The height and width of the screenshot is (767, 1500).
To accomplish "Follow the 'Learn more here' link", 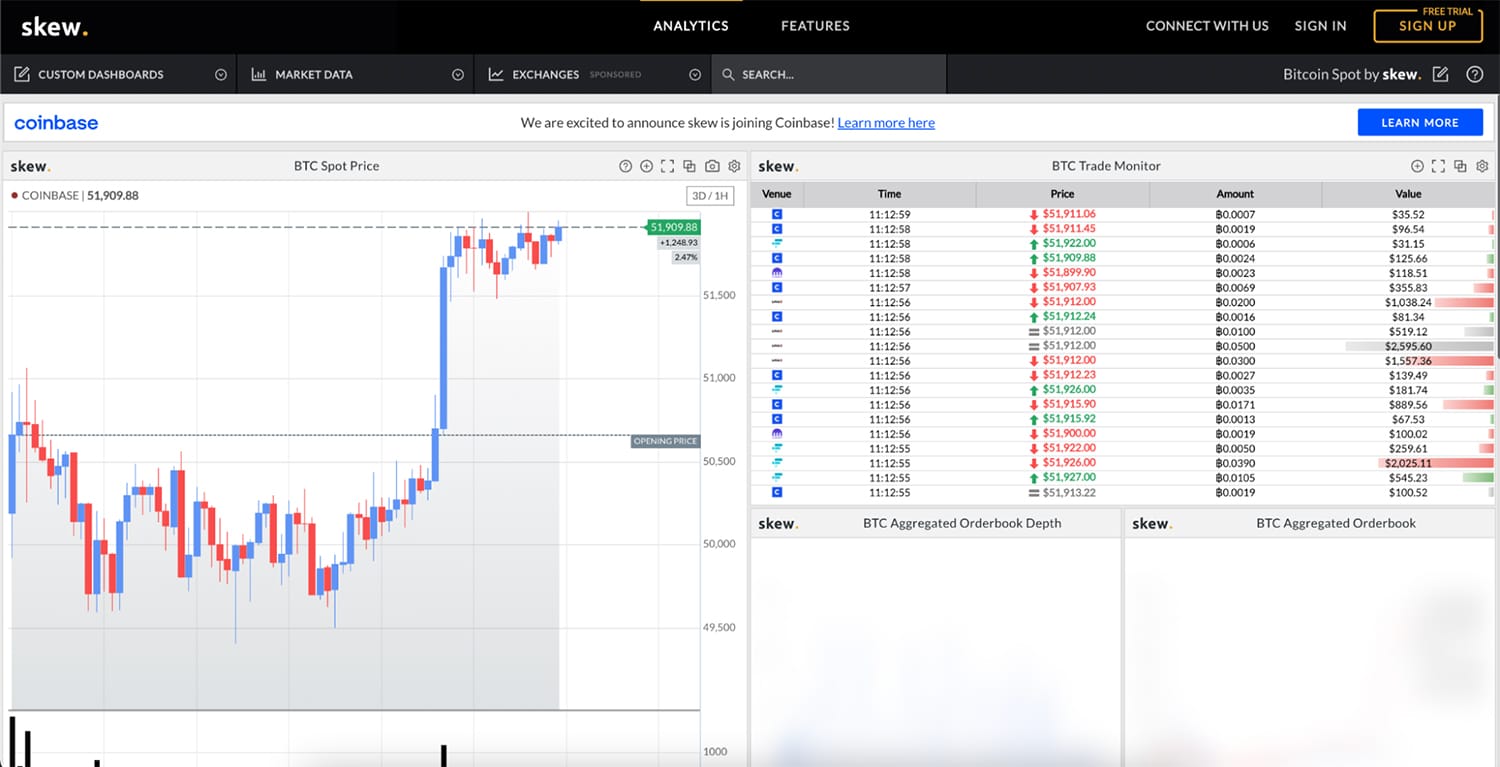I will point(886,122).
